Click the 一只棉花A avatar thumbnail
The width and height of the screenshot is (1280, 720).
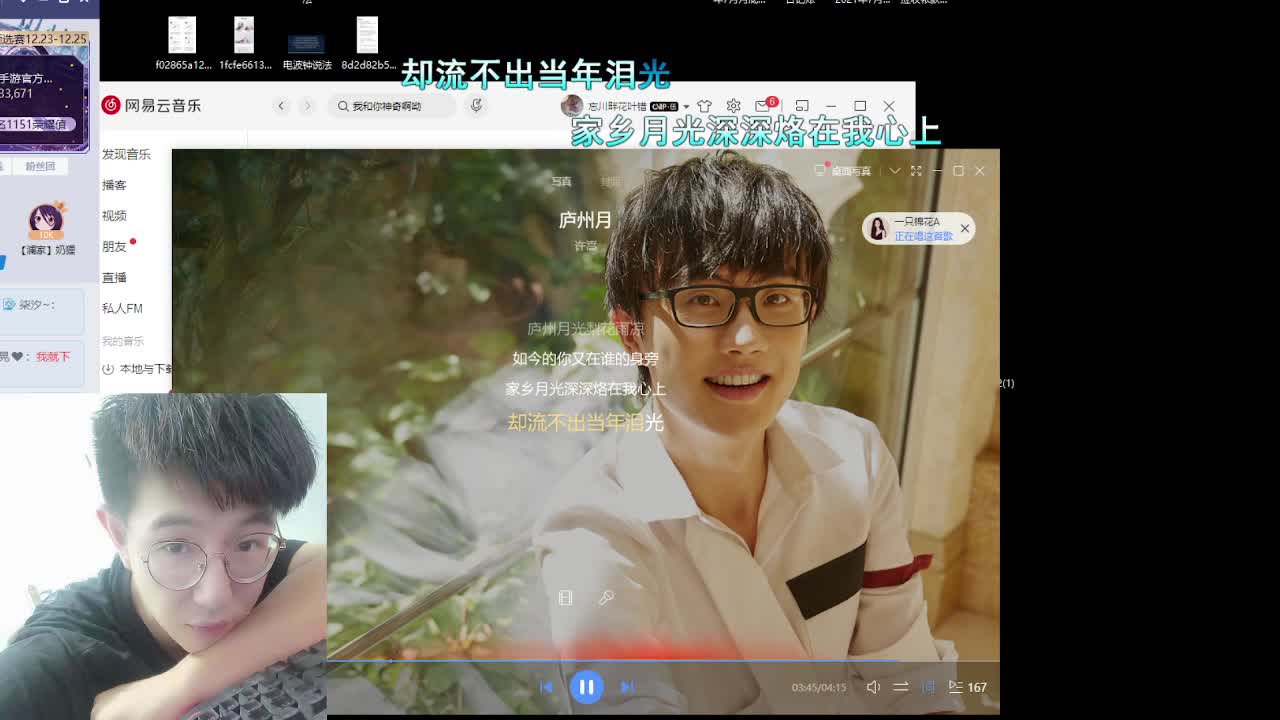click(878, 229)
